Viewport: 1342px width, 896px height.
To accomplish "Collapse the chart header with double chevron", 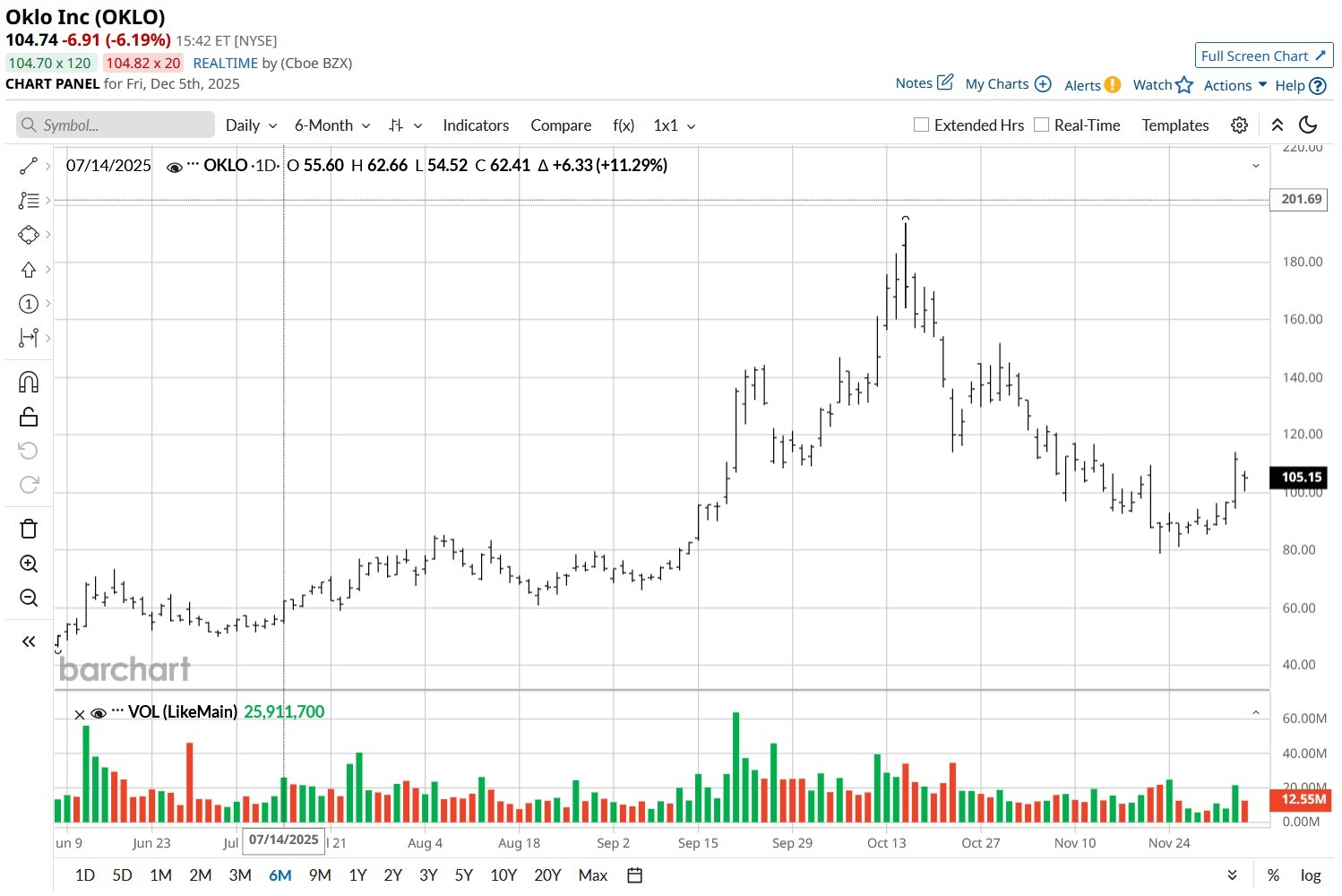I will (1277, 125).
